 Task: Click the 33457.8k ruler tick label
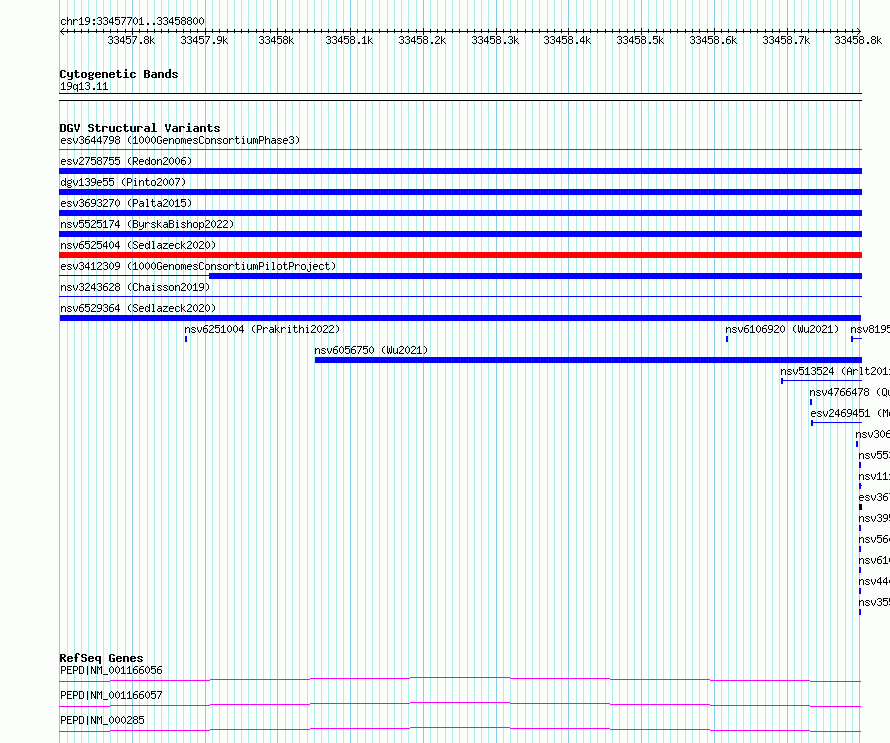[x=131, y=40]
